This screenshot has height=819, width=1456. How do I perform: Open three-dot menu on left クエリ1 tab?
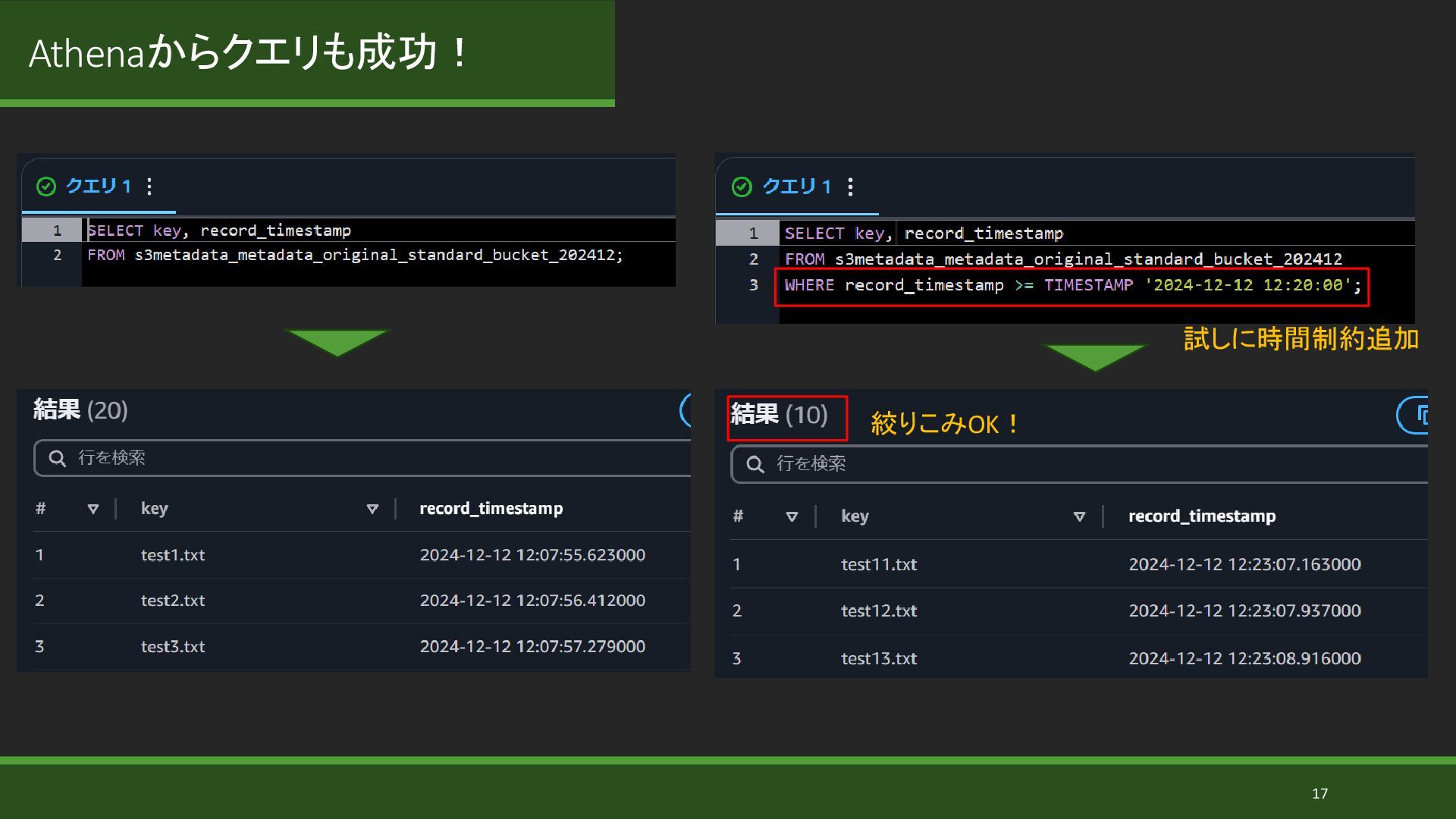[149, 187]
